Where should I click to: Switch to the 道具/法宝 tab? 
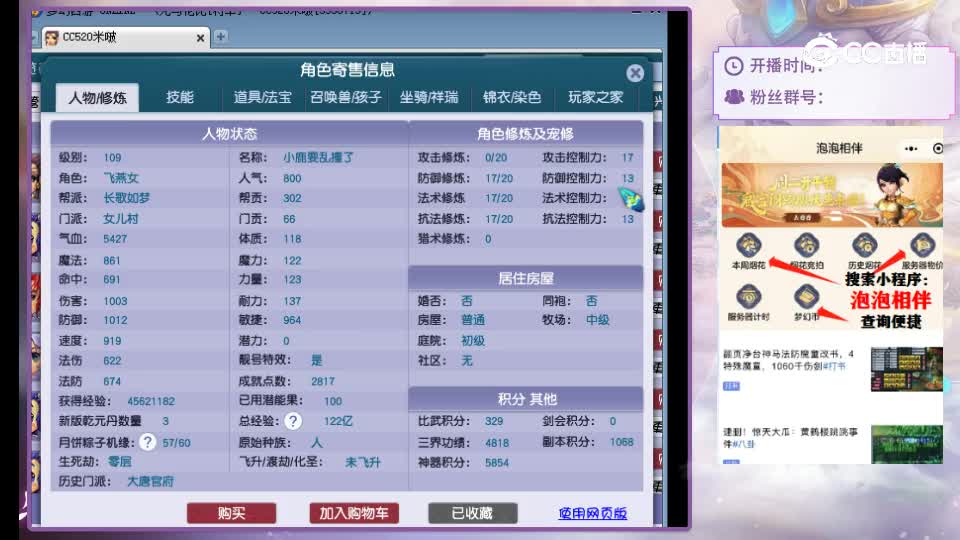point(262,97)
